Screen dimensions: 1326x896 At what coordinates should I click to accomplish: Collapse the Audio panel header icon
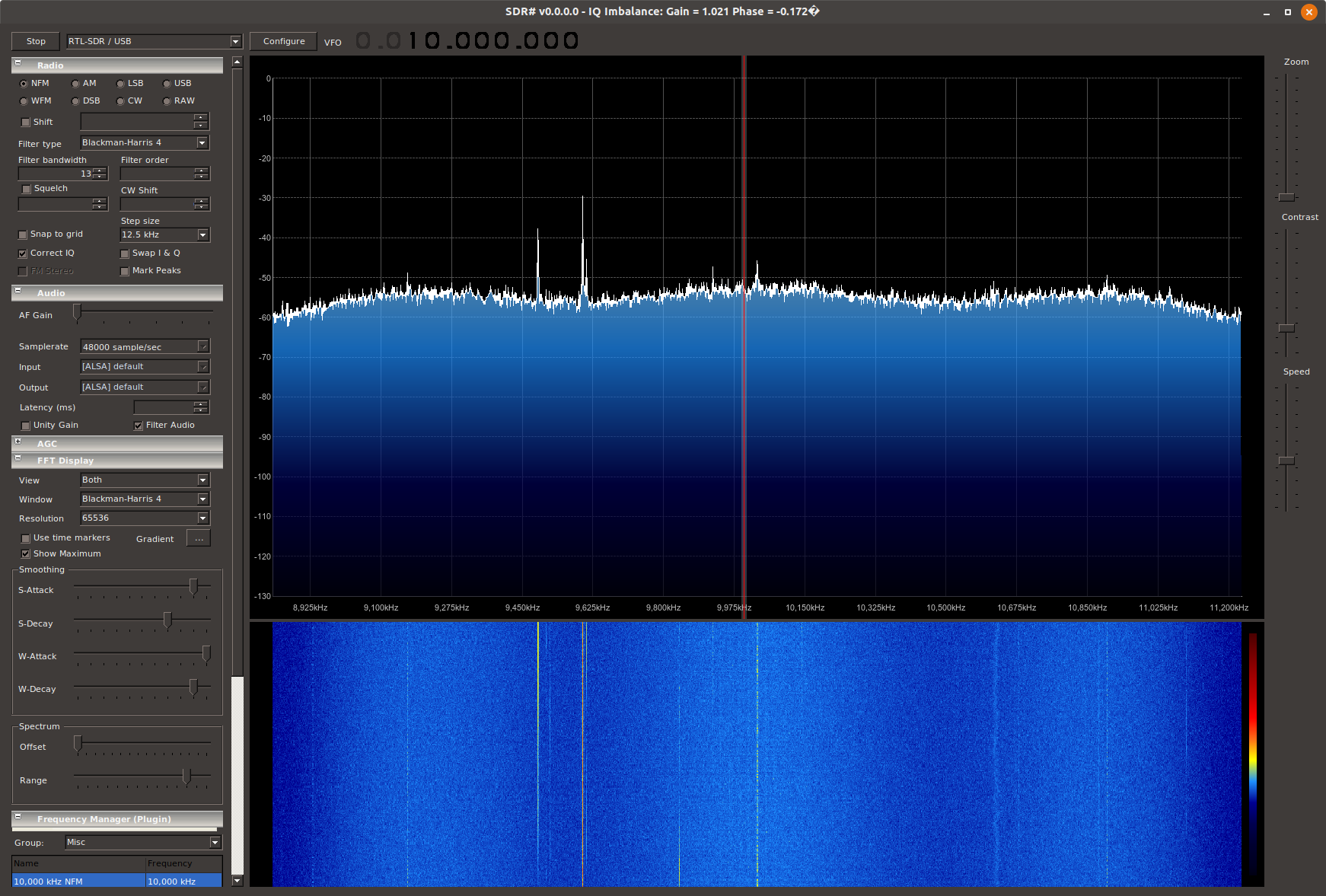coord(18,292)
